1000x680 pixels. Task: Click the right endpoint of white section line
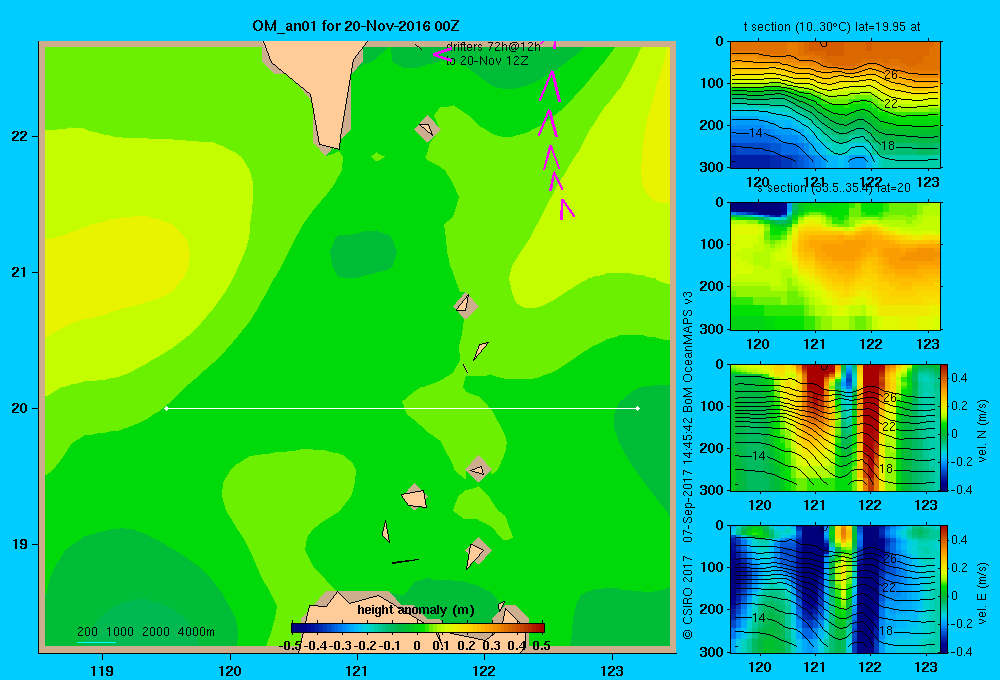637,408
